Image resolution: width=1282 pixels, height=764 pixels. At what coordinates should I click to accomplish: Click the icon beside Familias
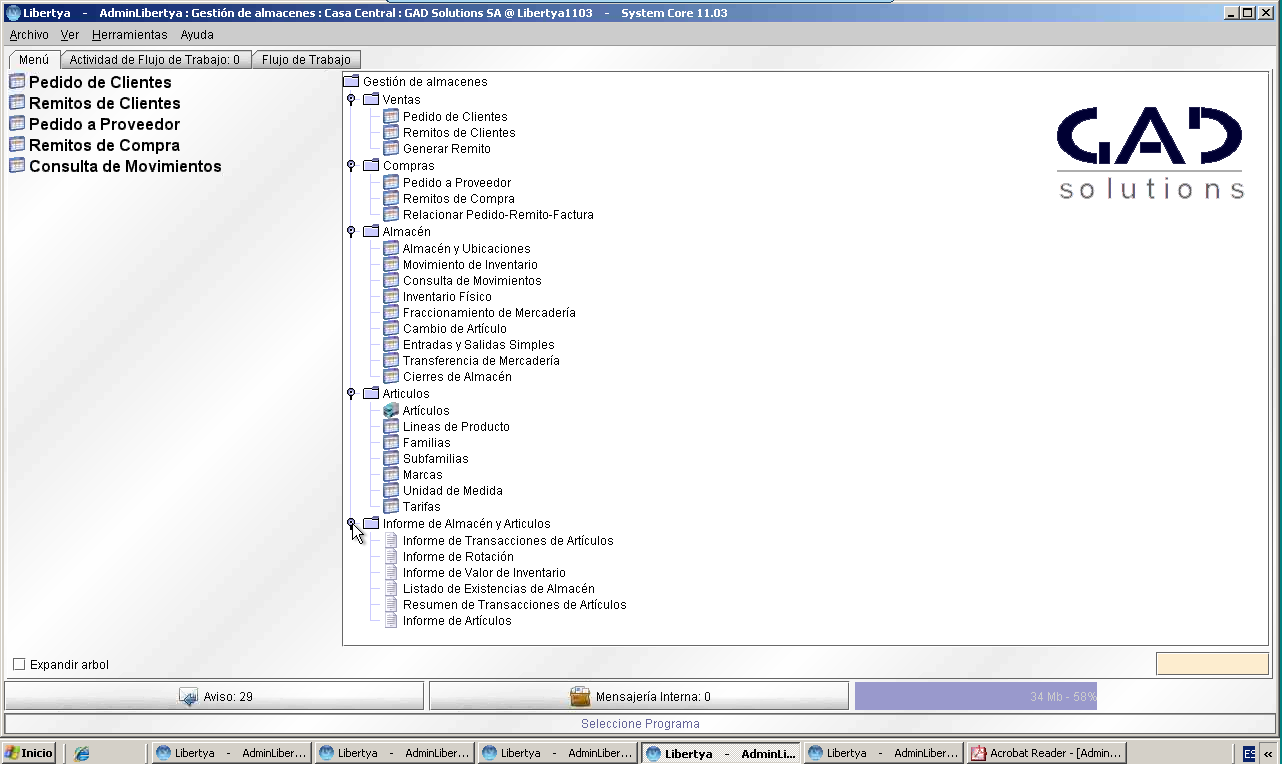click(391, 443)
